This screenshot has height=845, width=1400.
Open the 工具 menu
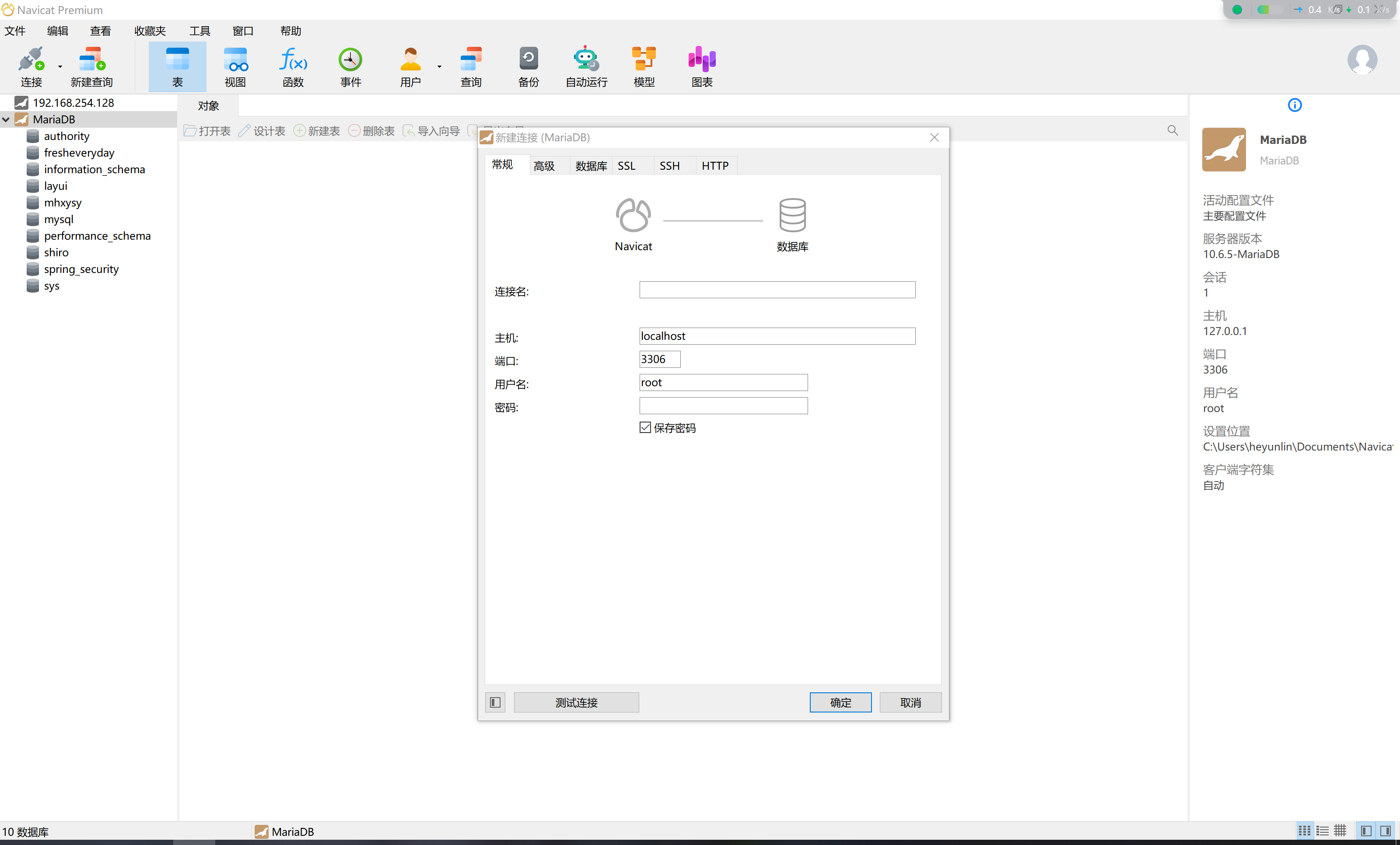point(199,31)
